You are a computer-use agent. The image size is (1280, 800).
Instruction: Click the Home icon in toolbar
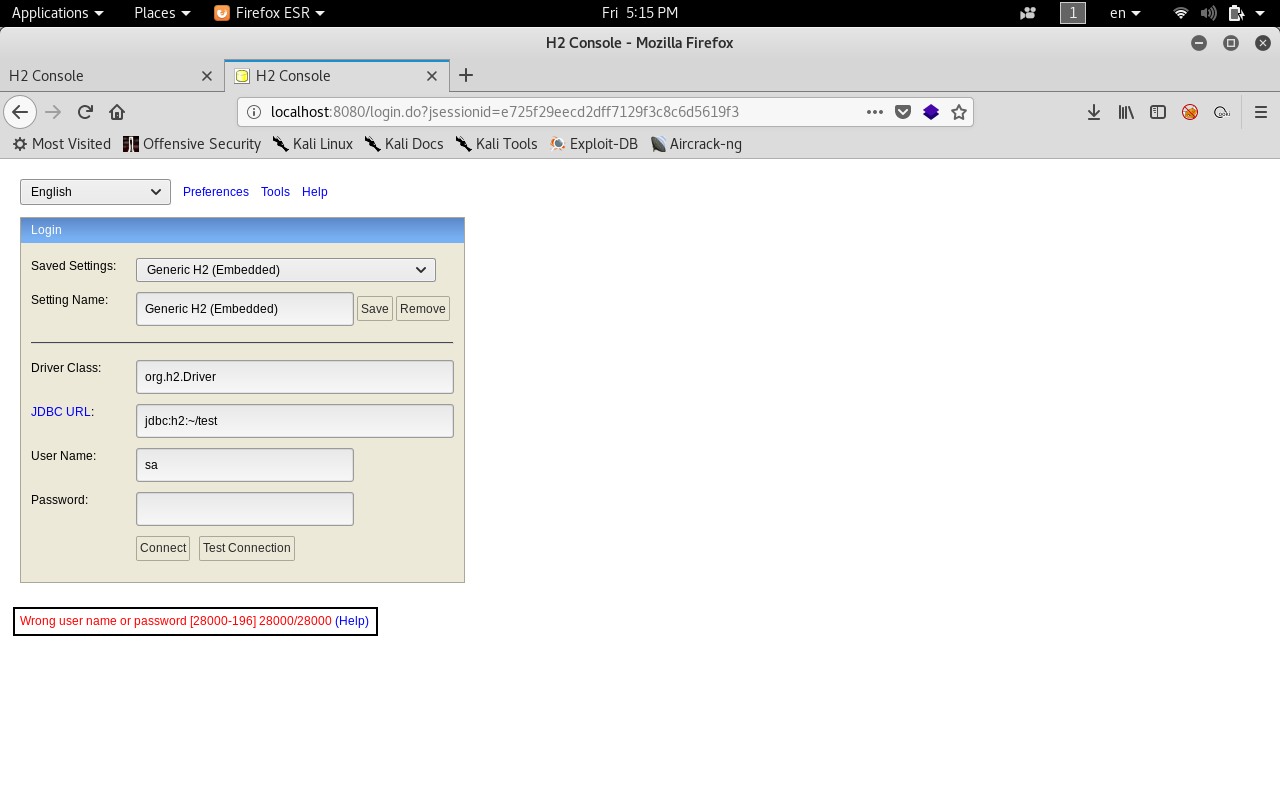coord(117,112)
